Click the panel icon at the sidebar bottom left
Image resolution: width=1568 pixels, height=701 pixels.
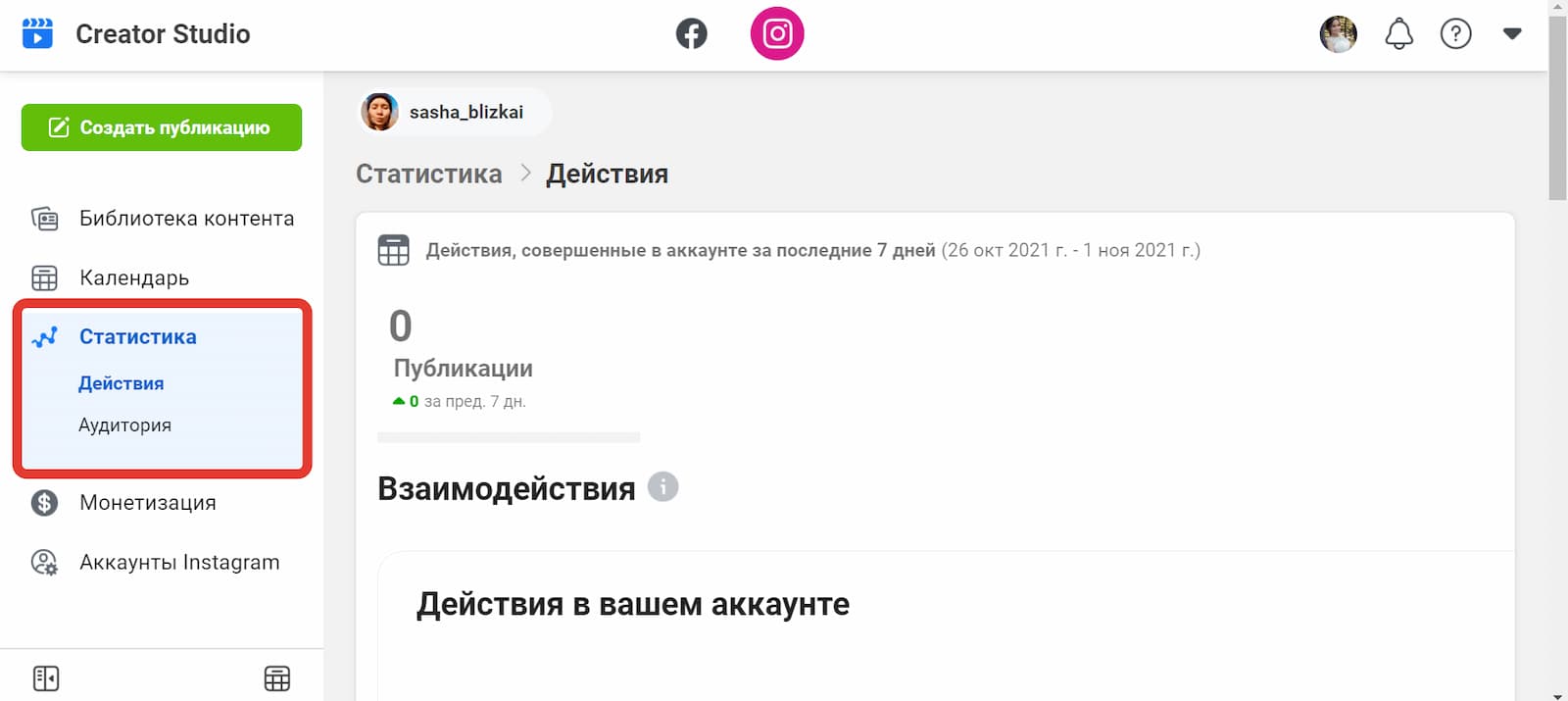point(46,677)
